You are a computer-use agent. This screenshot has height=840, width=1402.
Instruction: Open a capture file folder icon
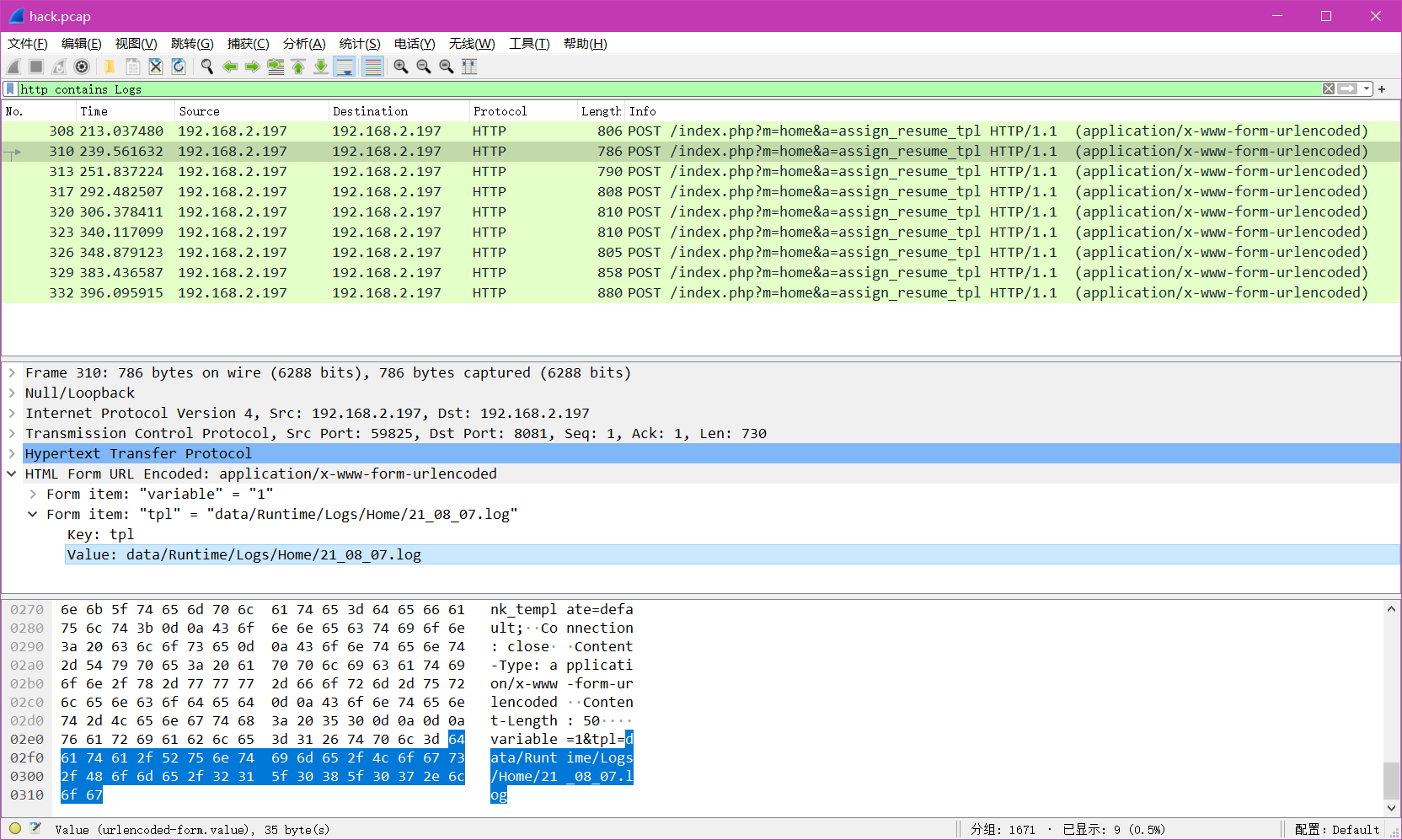click(x=110, y=67)
